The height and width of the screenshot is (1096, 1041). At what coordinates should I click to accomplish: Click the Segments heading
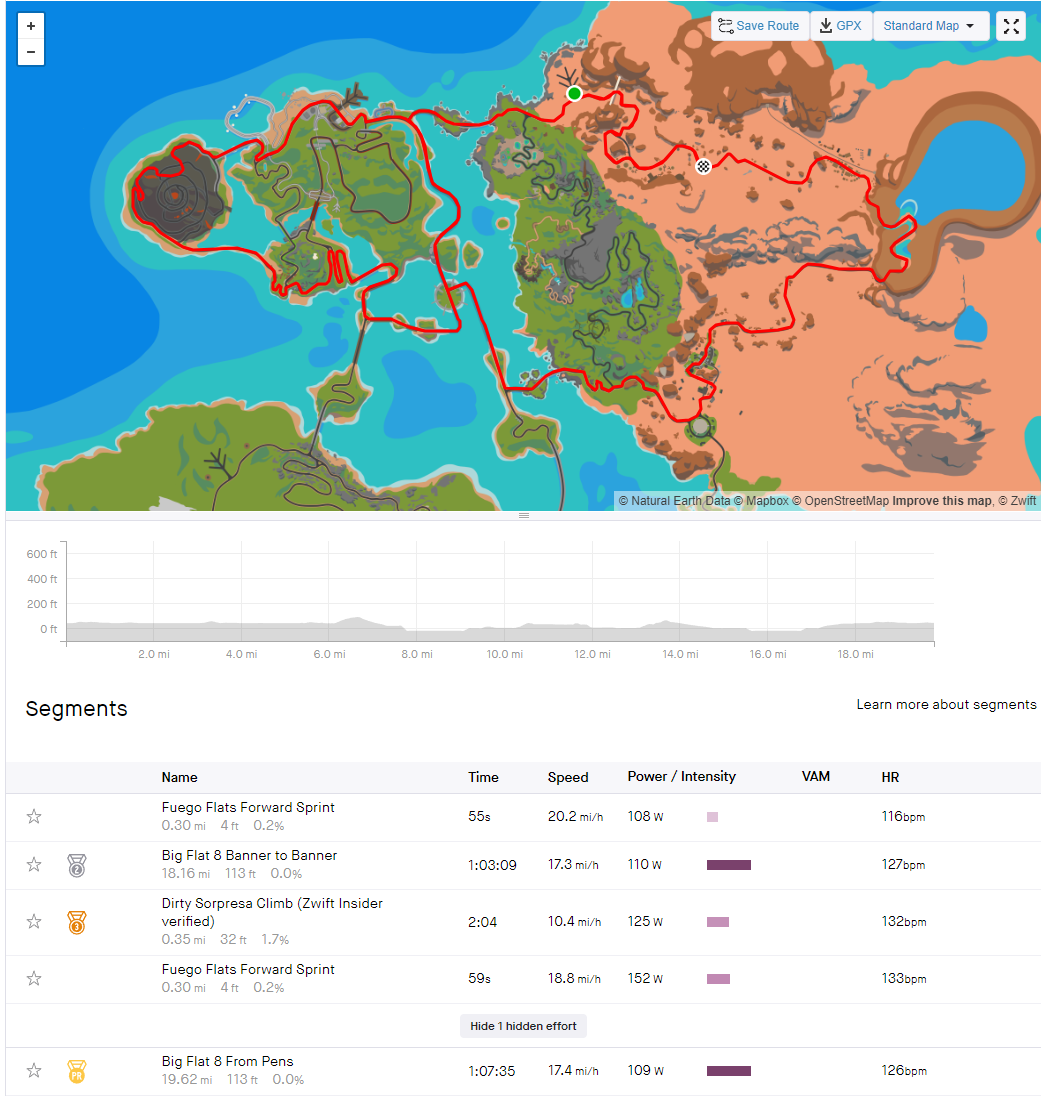click(76, 709)
